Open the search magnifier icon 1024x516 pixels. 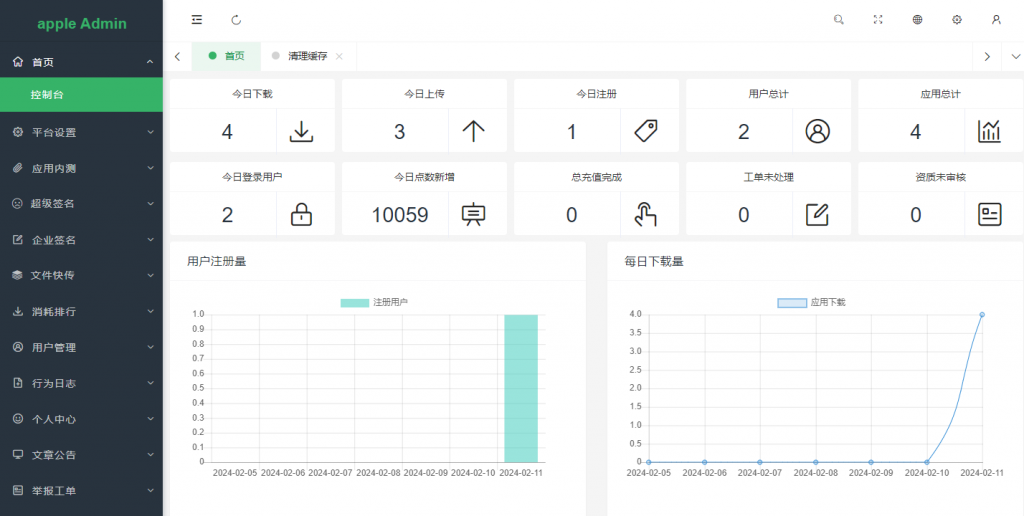click(x=839, y=19)
